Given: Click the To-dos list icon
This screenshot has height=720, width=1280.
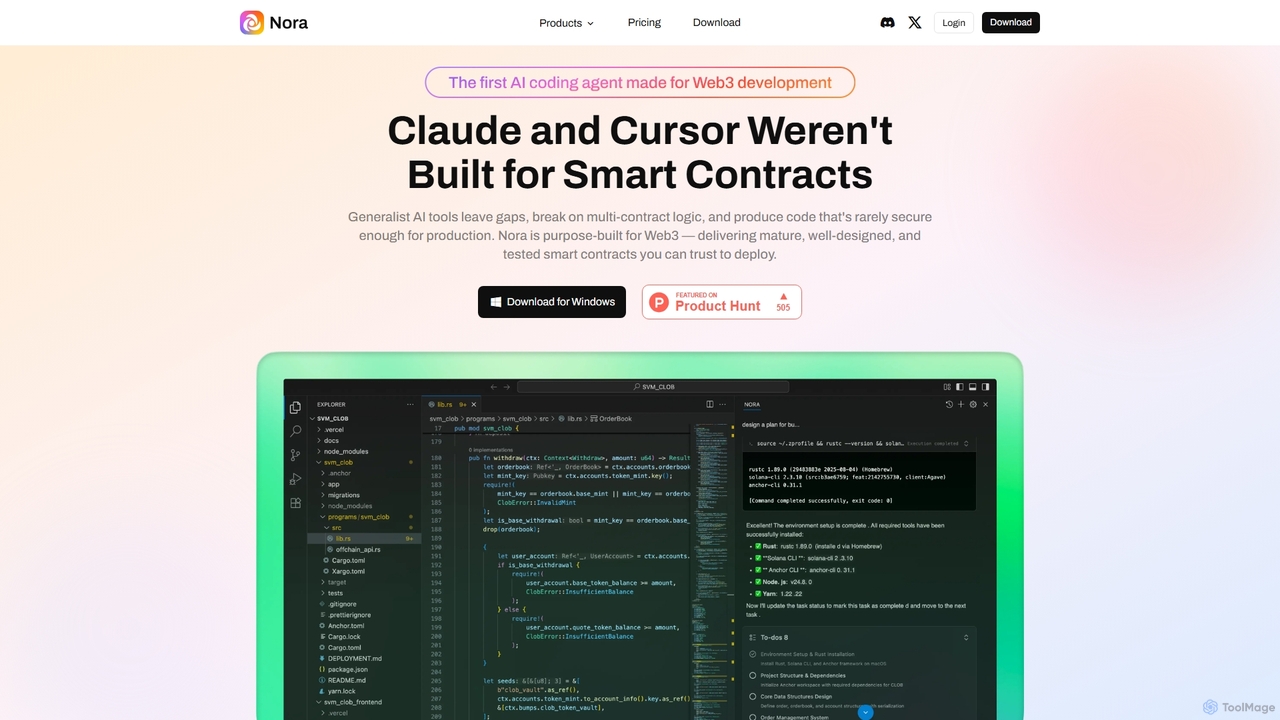Looking at the screenshot, I should coord(752,637).
